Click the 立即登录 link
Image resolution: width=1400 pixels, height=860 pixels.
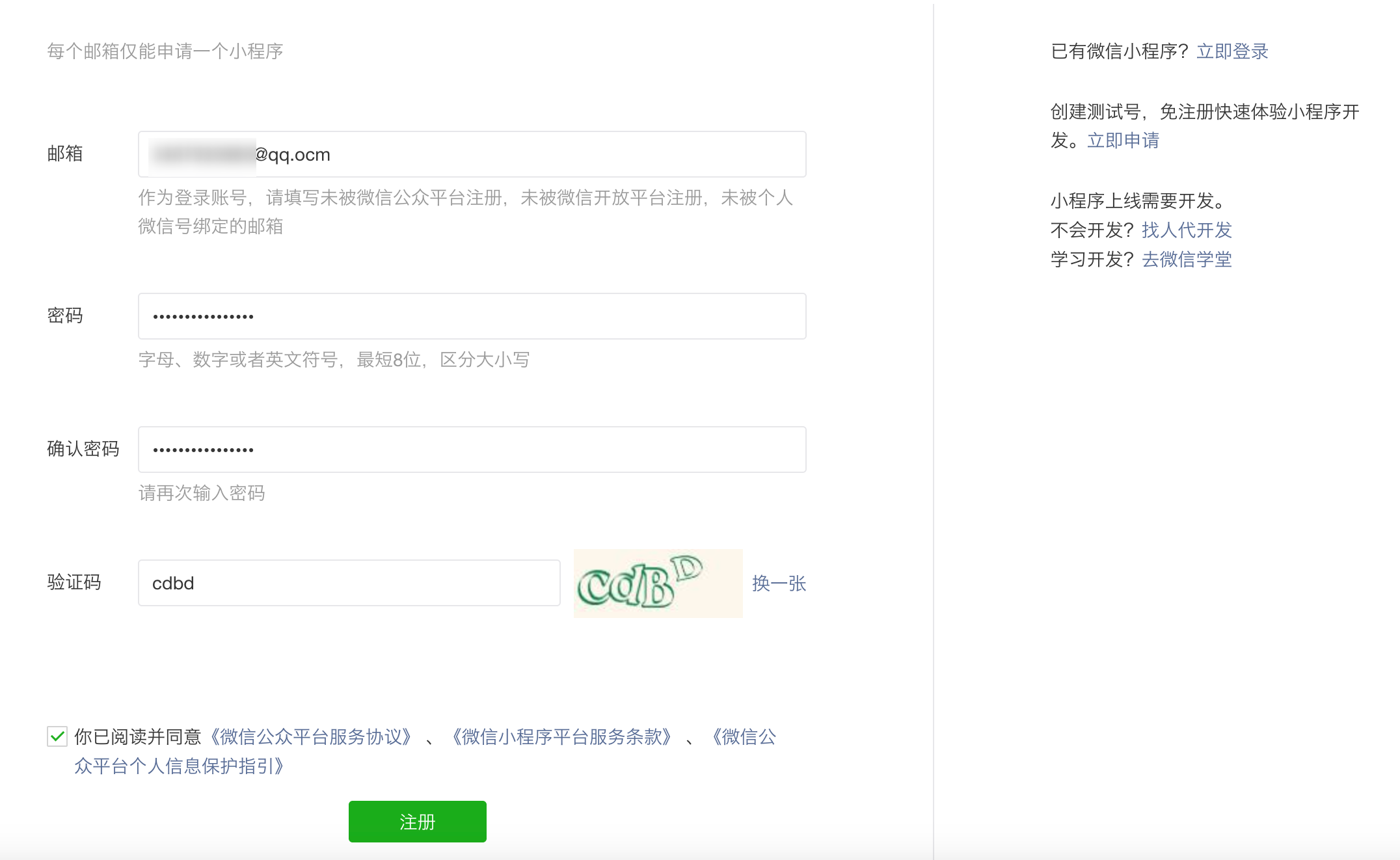click(1232, 51)
